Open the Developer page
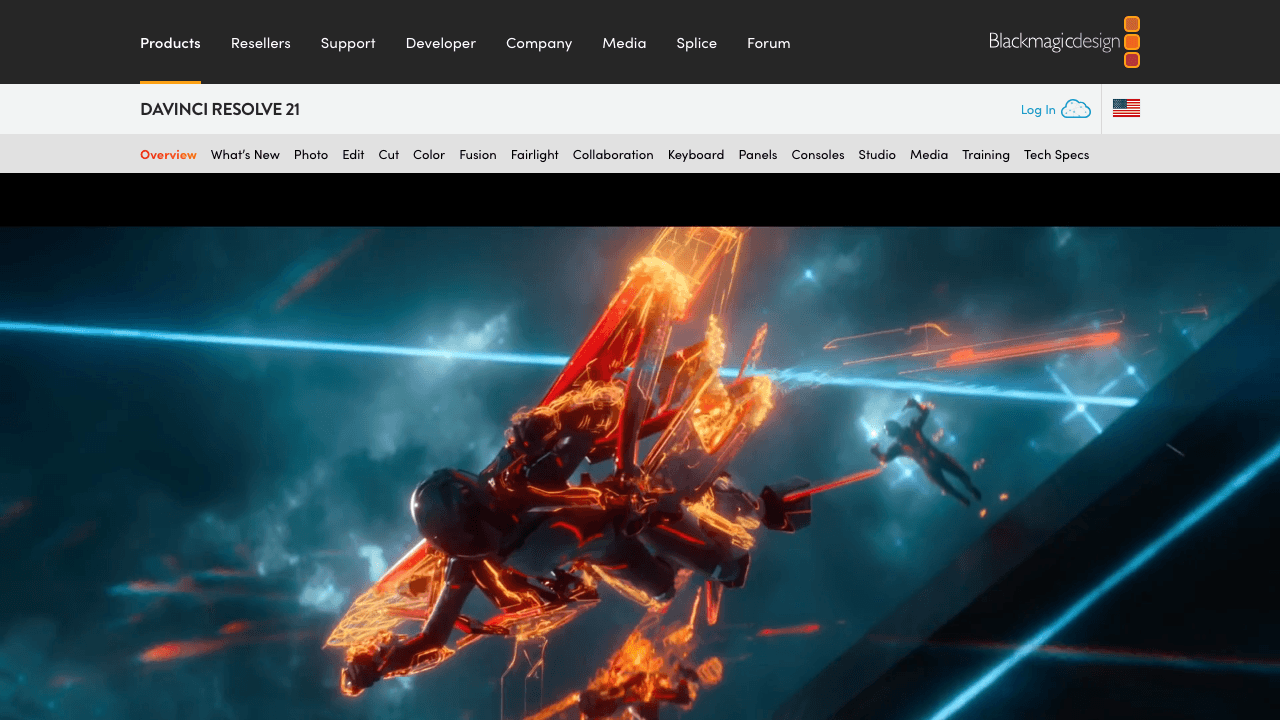Image resolution: width=1280 pixels, height=720 pixels. pos(441,43)
